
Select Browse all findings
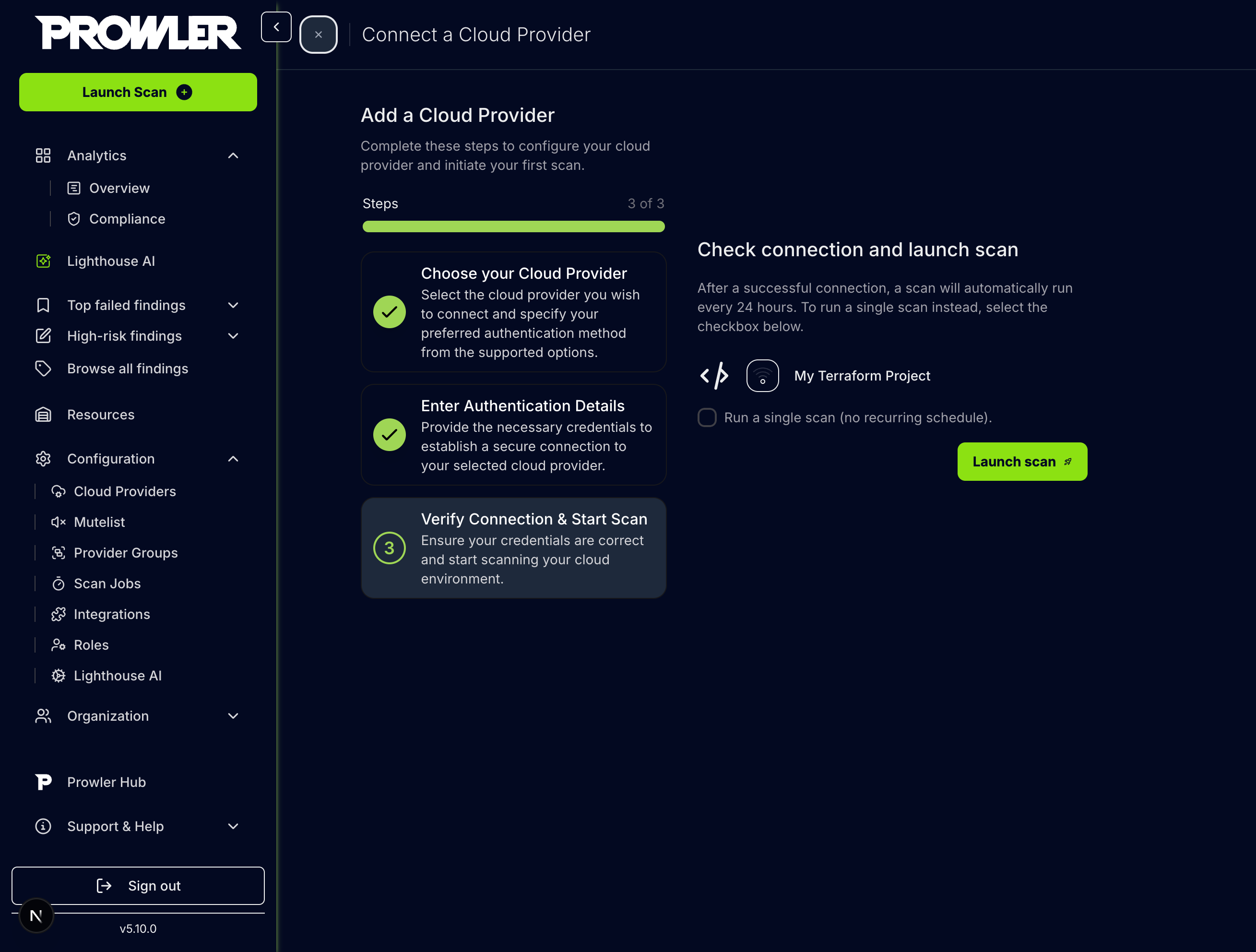[127, 368]
